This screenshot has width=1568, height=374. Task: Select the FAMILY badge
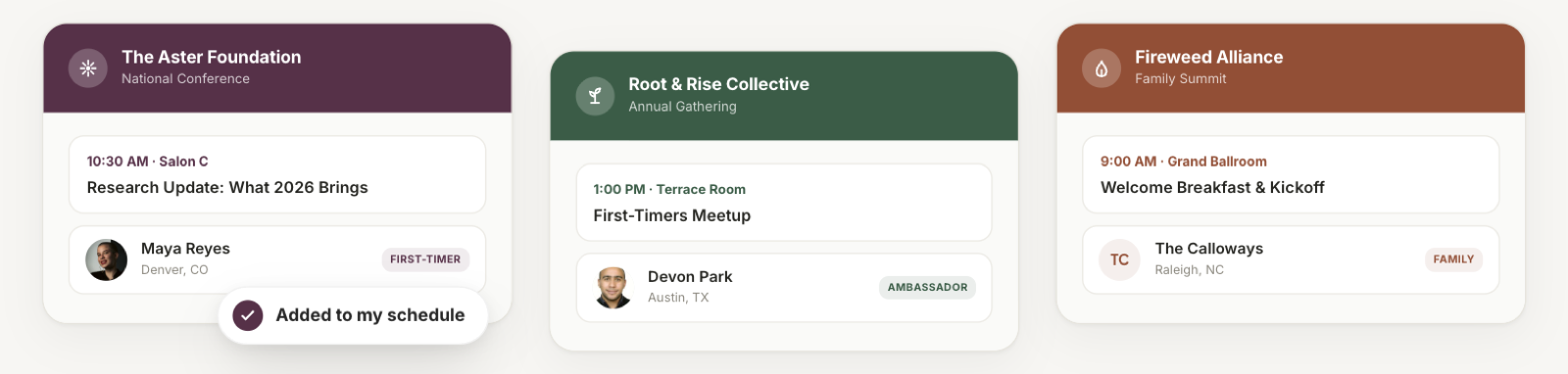(x=1453, y=259)
